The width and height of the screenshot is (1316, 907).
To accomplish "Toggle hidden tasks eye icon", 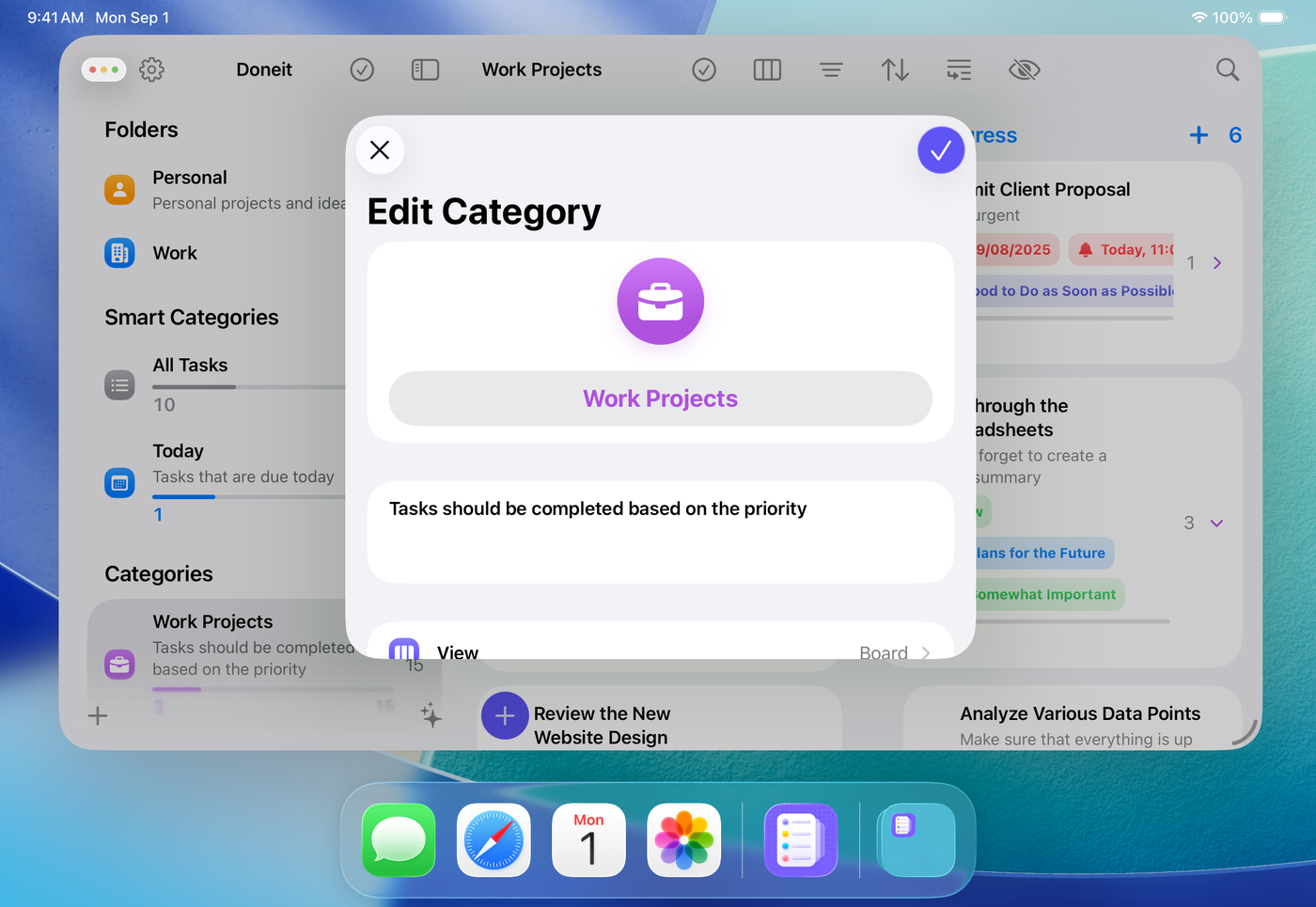I will (1024, 70).
